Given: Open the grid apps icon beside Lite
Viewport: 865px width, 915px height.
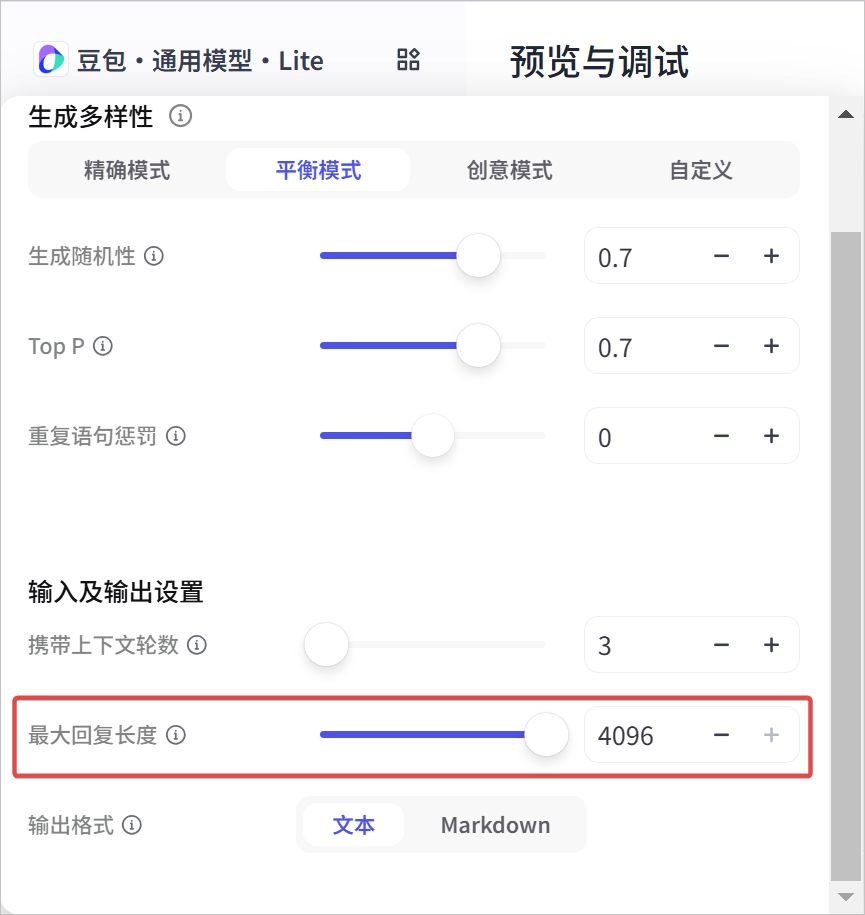Looking at the screenshot, I should 408,60.
